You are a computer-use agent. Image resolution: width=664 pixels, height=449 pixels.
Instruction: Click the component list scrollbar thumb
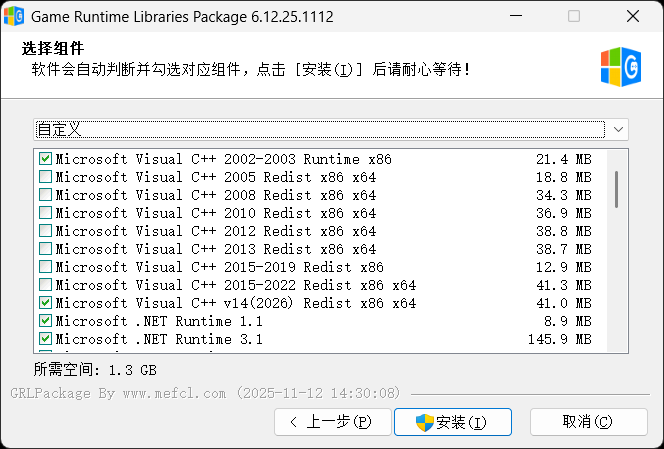(x=617, y=189)
